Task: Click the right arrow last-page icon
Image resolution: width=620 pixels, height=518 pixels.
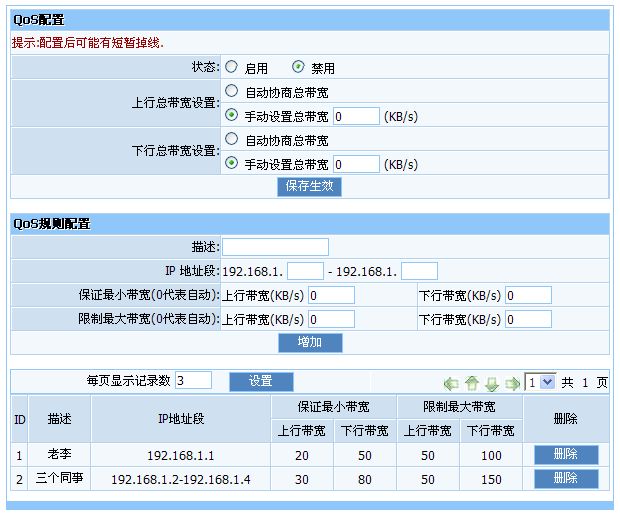Action: pos(512,383)
